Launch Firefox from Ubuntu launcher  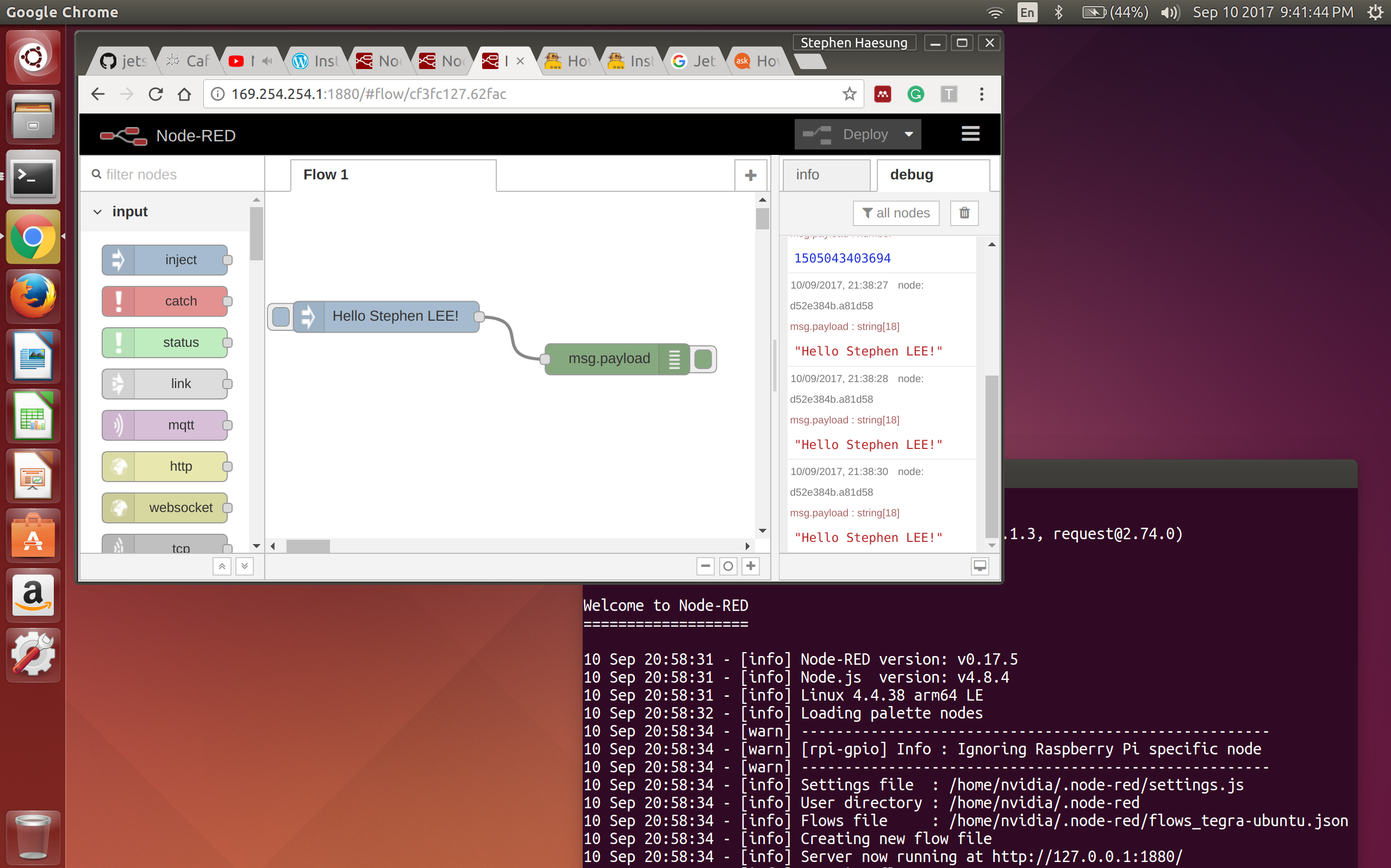(x=33, y=296)
